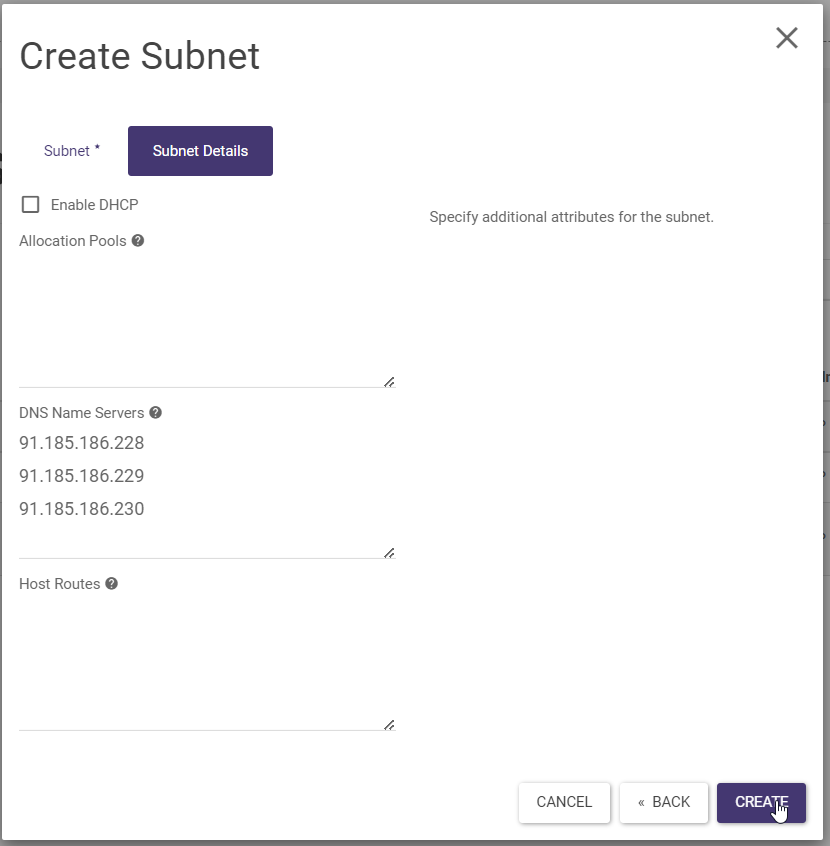Click the Host Routes textarea resize handle
This screenshot has height=846, width=830.
click(389, 724)
